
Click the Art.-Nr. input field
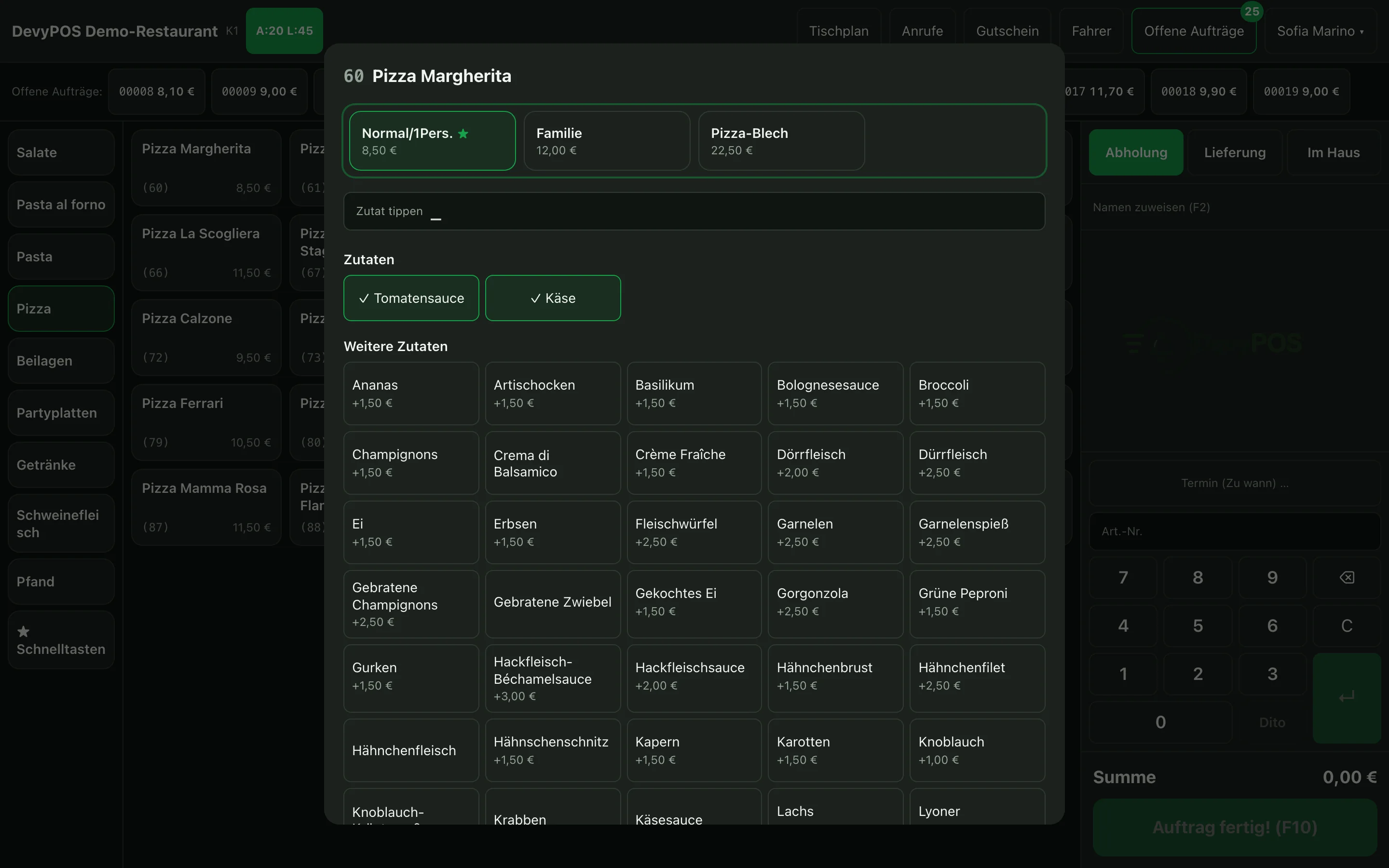(x=1235, y=531)
